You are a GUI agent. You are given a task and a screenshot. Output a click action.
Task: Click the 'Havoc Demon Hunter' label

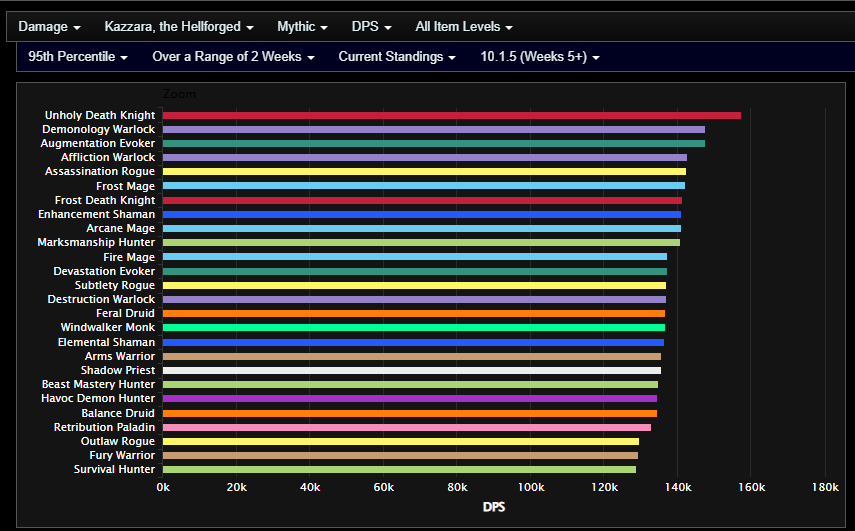98,399
